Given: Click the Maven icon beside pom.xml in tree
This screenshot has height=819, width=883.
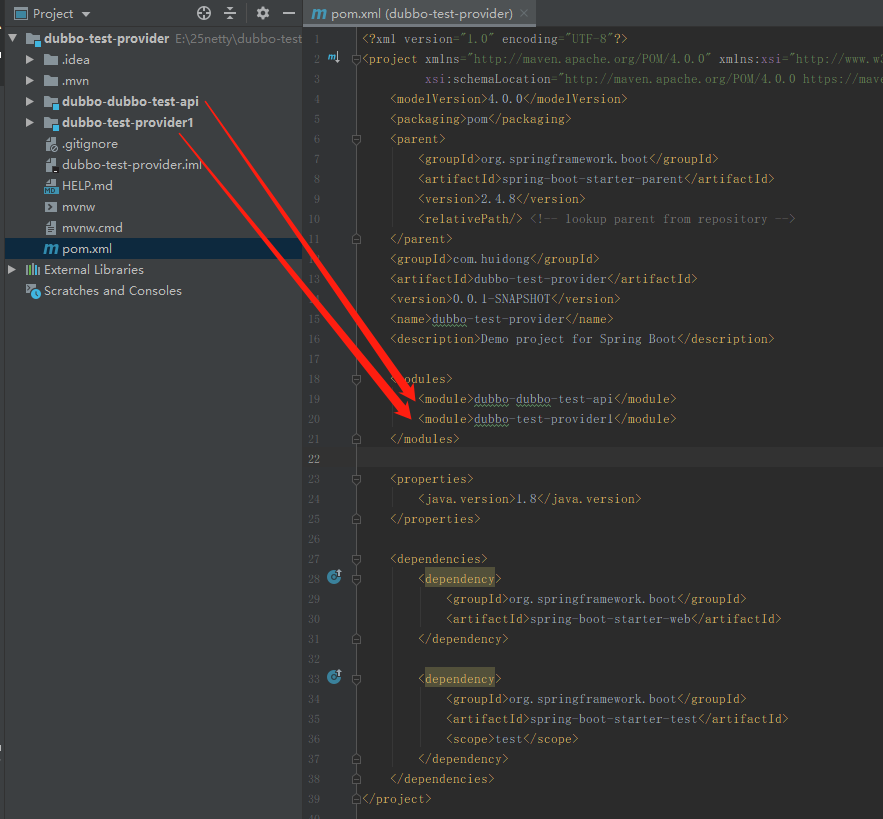Looking at the screenshot, I should pos(51,249).
